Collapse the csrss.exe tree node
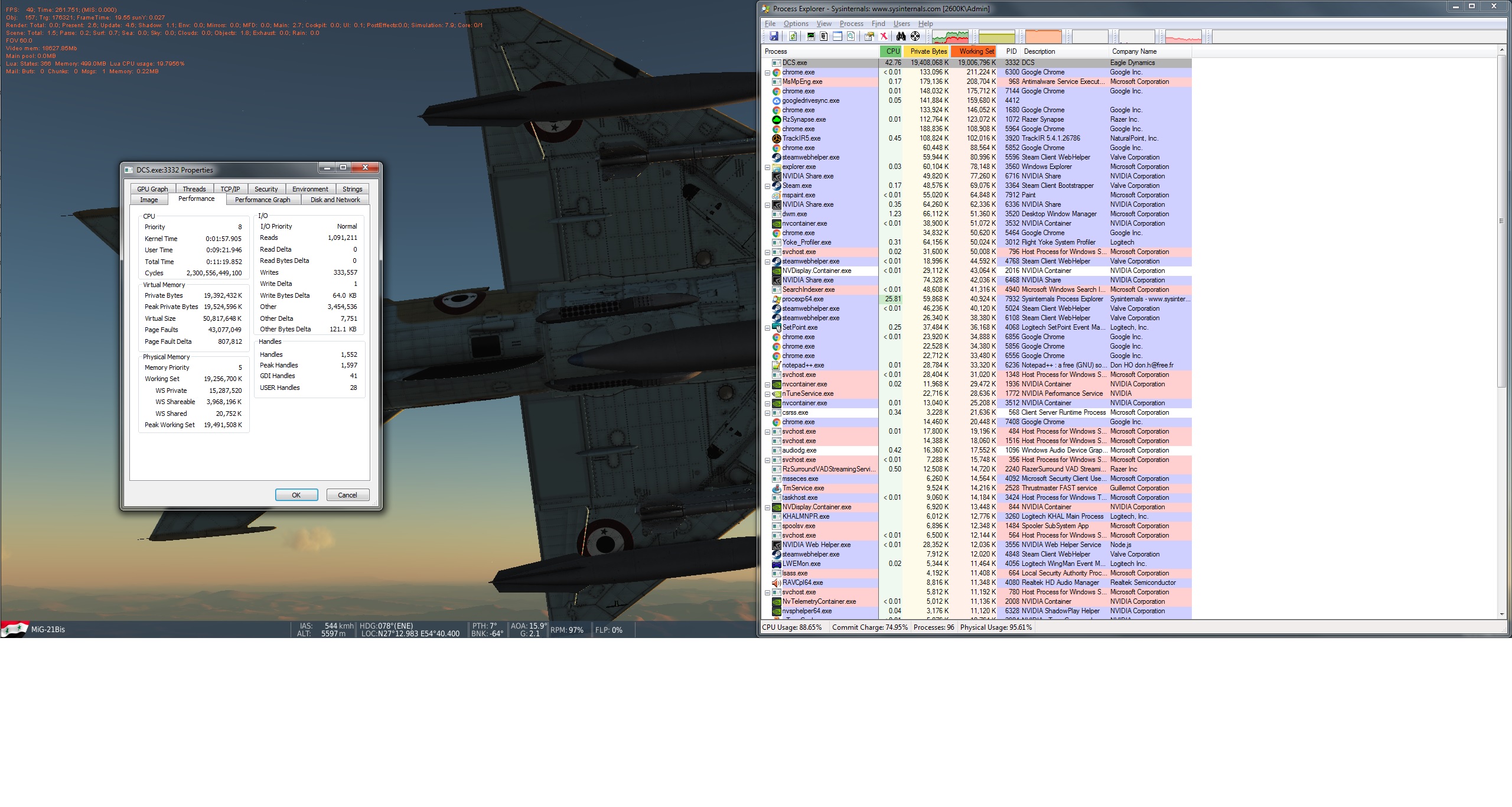This screenshot has height=807, width=1512. click(x=768, y=413)
